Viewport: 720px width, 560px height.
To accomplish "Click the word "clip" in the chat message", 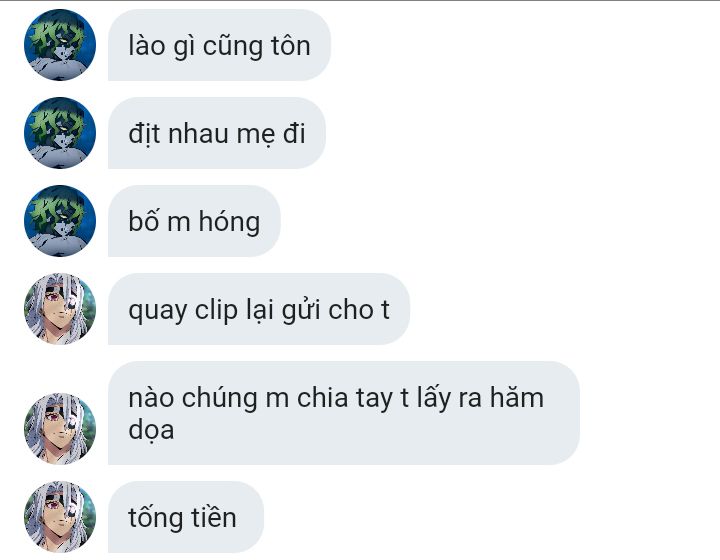I will [216, 311].
